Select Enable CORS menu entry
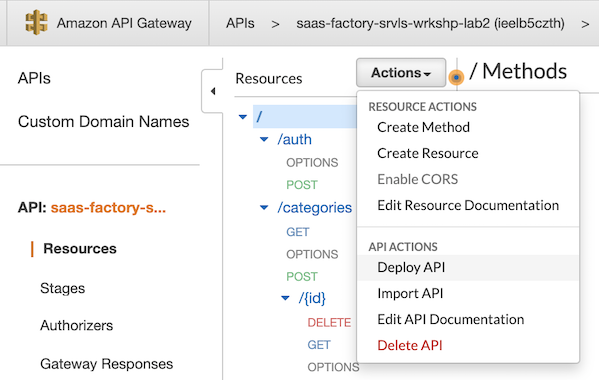599x380 pixels. tap(418, 179)
